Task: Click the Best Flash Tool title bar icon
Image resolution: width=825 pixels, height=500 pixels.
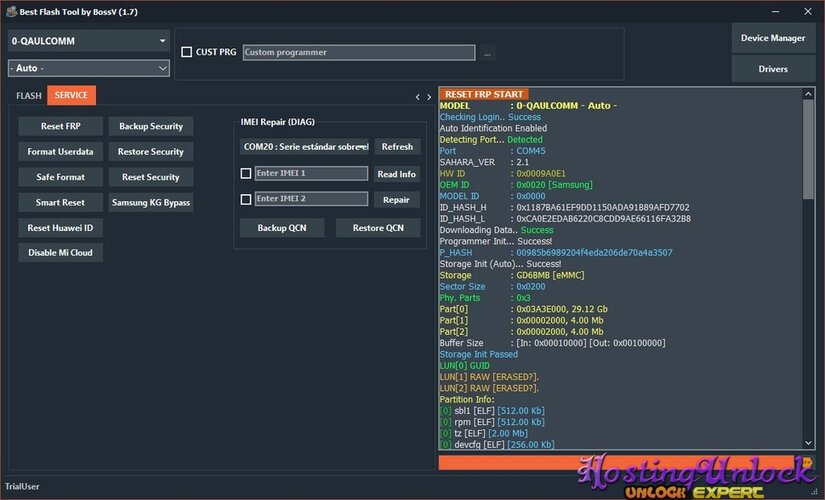Action: point(10,11)
